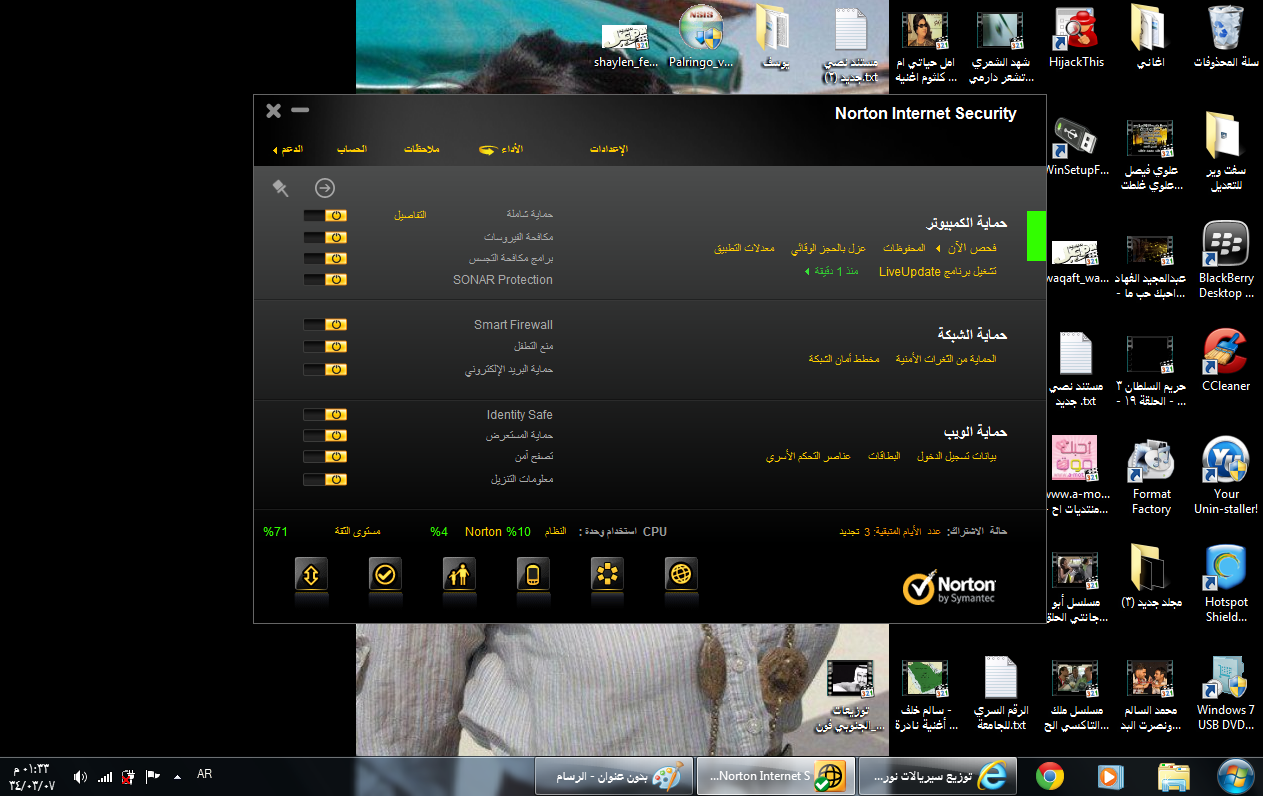Screen dimensions: 1280x800
Task: Open the WinSetupF... USB desktop icon
Action: click(x=1076, y=146)
